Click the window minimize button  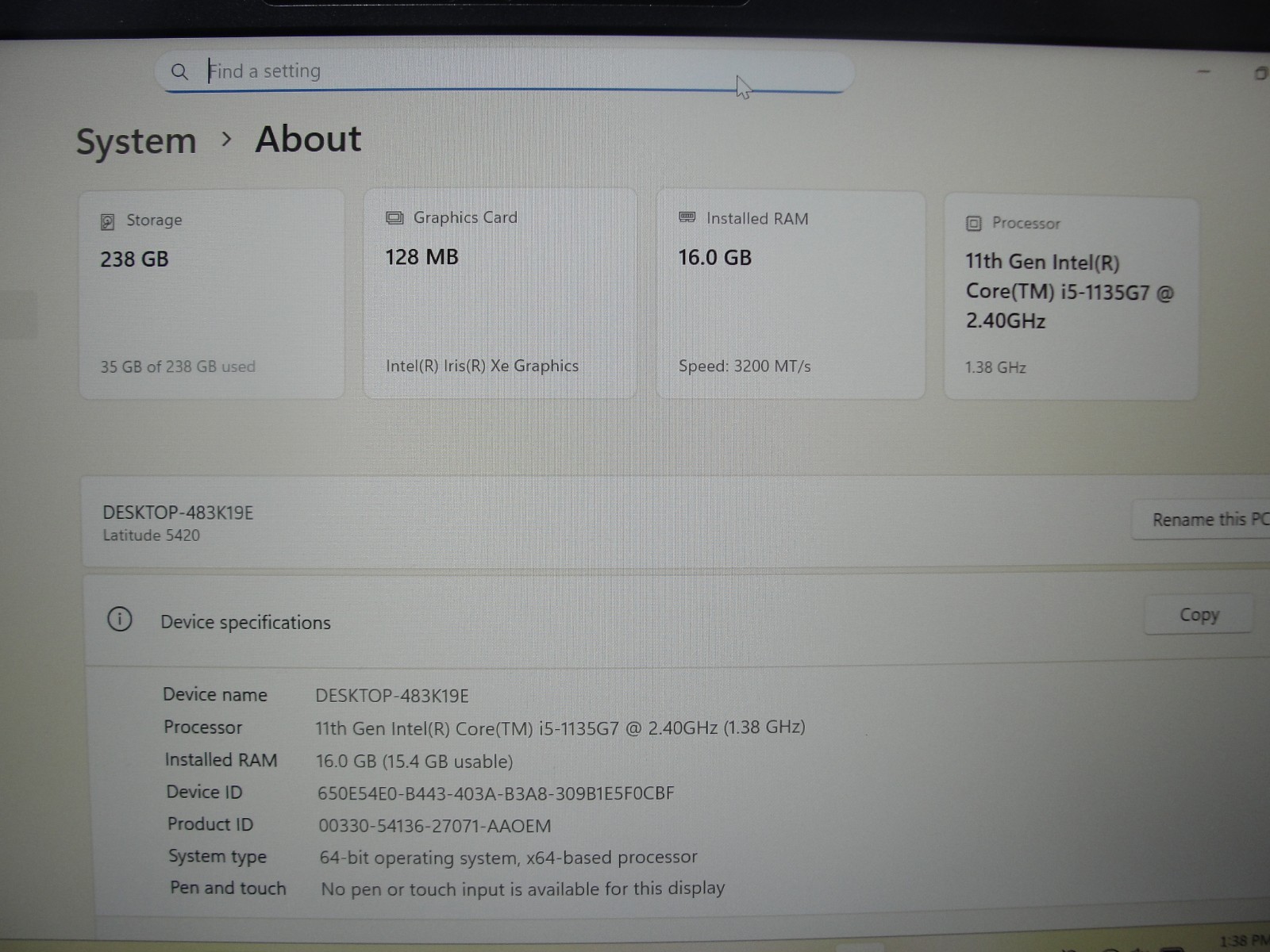pyautogui.click(x=1204, y=72)
